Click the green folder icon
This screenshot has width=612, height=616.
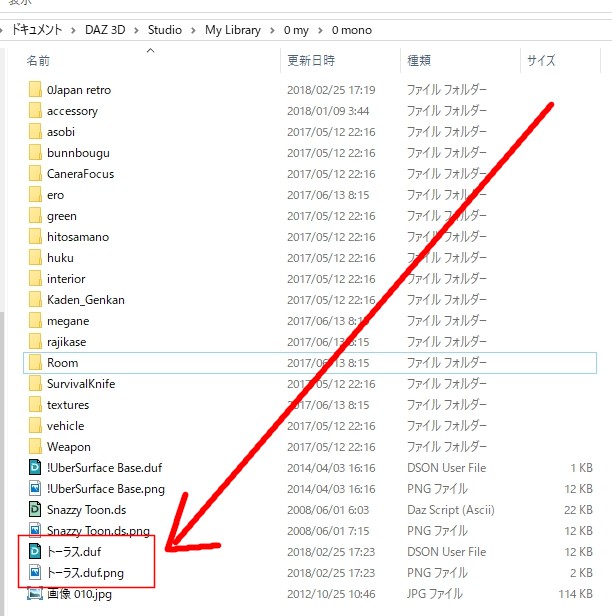click(35, 216)
